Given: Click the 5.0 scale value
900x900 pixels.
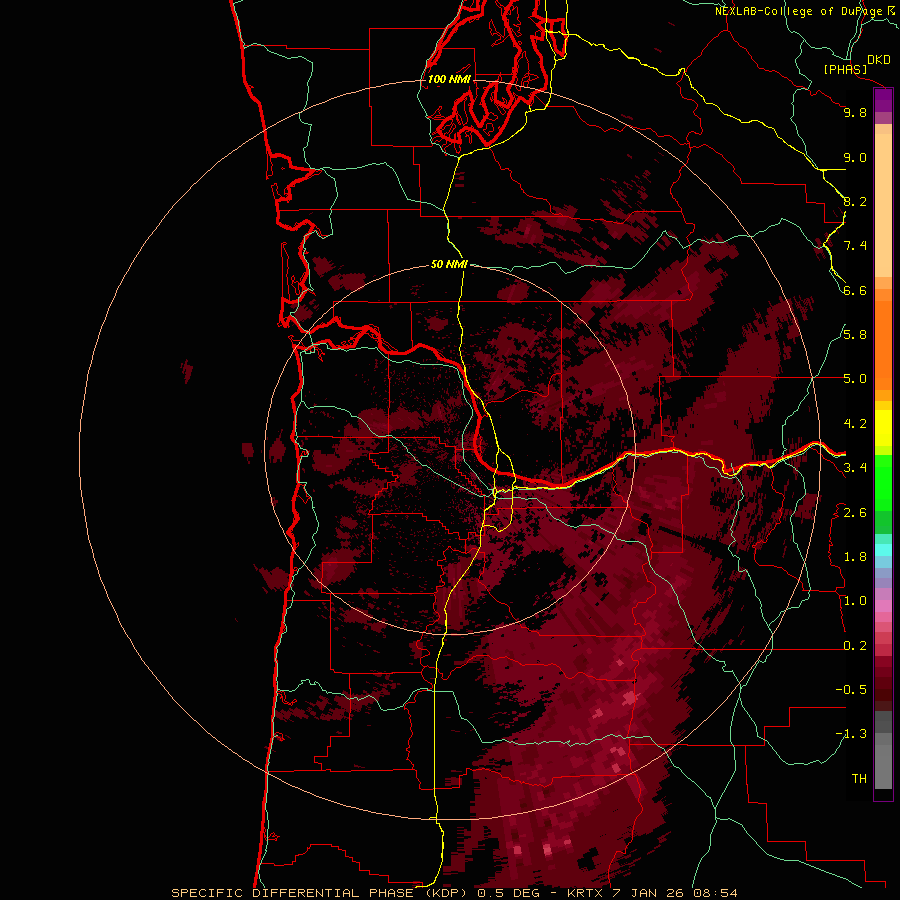Looking at the screenshot, I should pos(855,379).
